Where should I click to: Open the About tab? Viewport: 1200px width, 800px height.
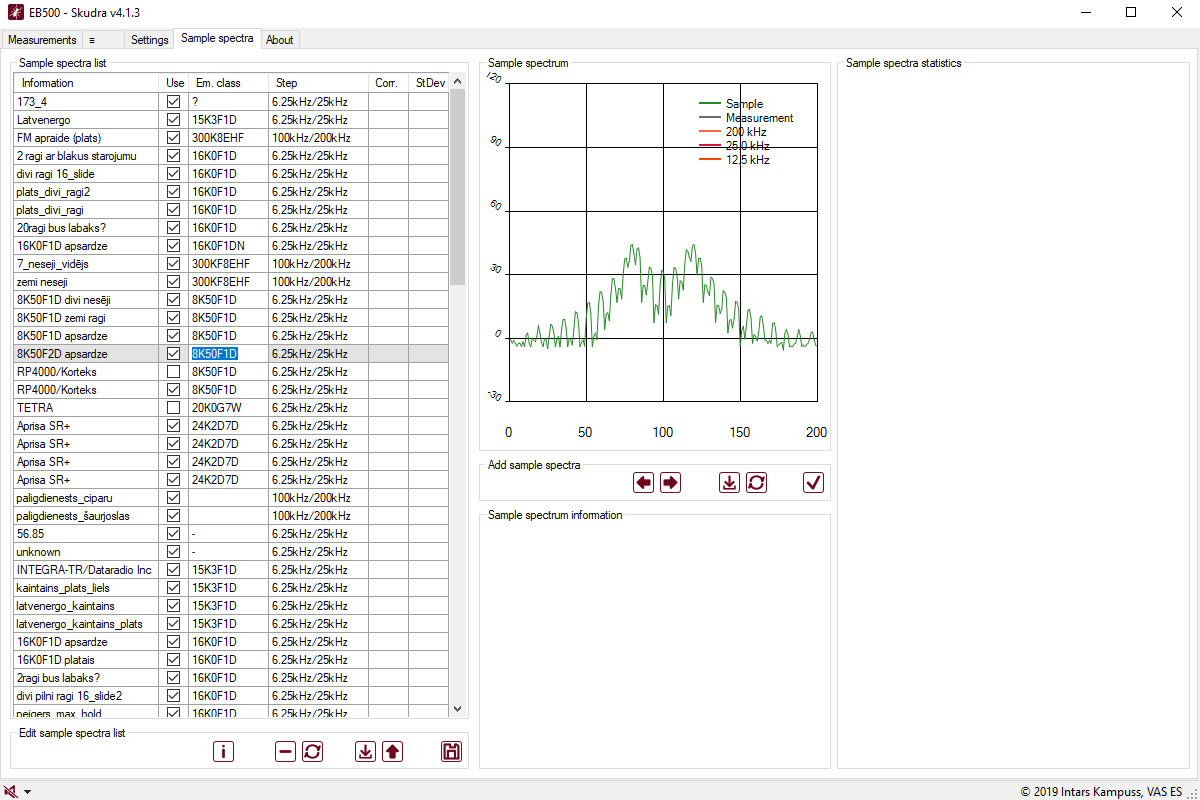(x=280, y=40)
